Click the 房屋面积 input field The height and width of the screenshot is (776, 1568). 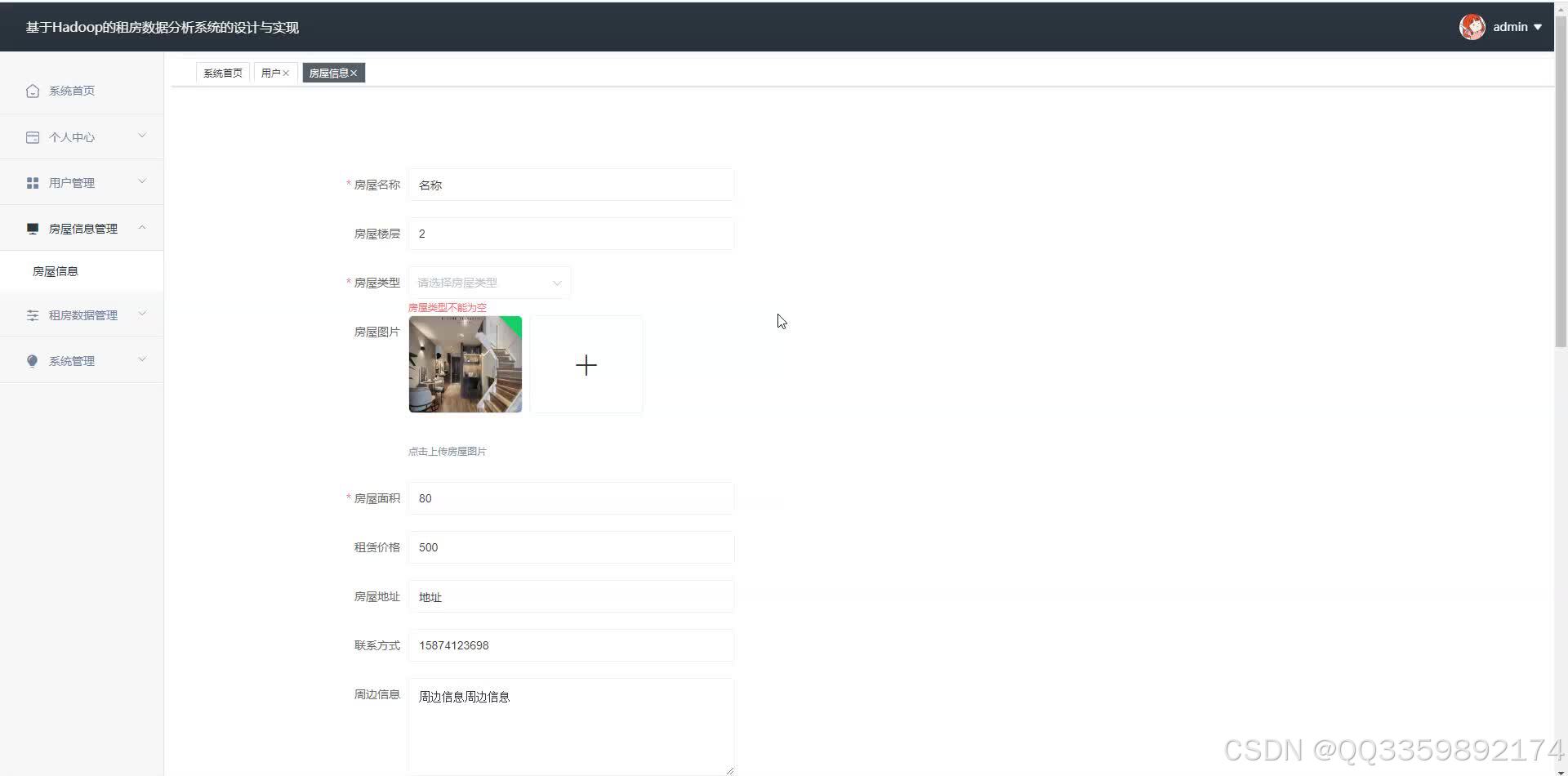571,498
